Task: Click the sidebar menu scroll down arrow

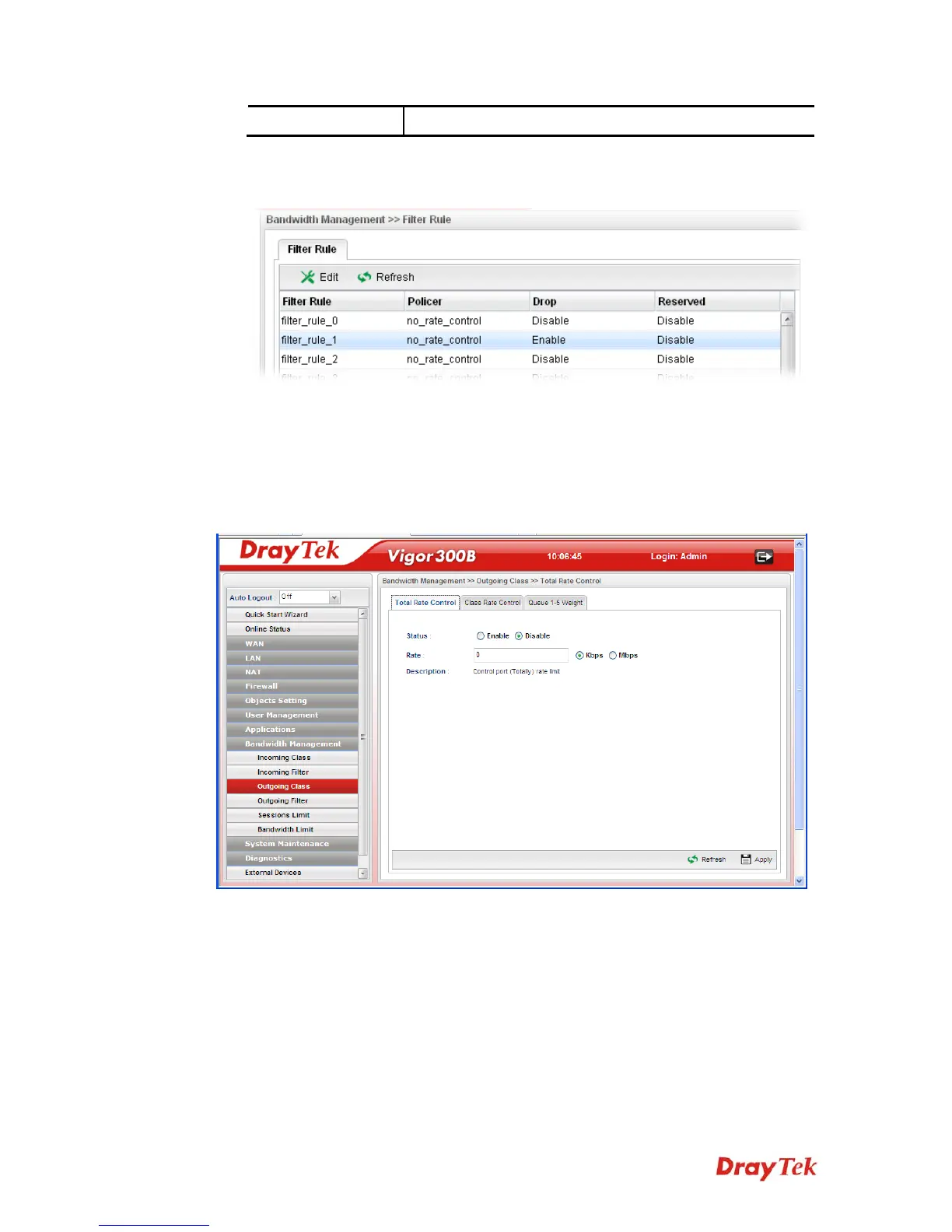Action: 362,873
